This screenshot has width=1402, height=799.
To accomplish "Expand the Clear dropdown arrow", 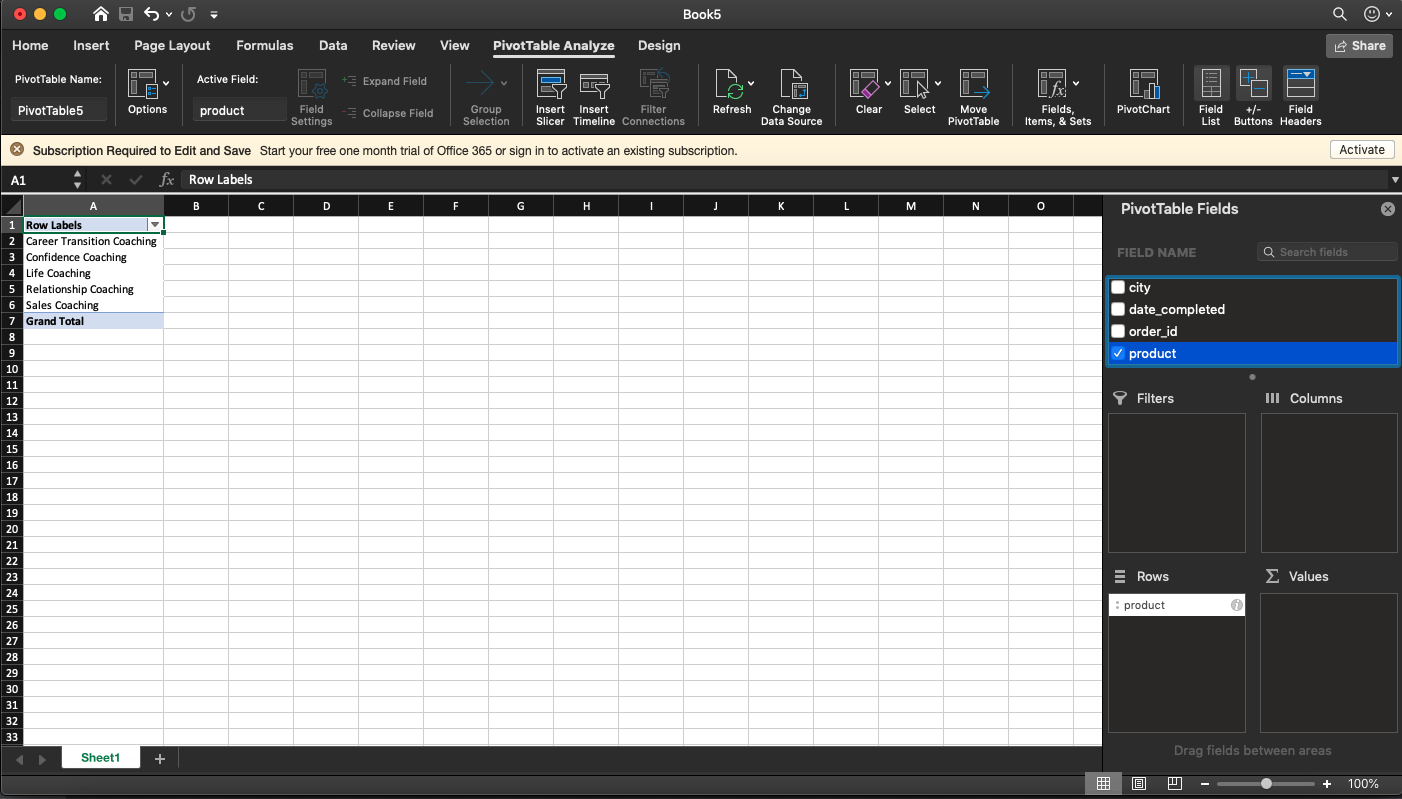I will (887, 84).
